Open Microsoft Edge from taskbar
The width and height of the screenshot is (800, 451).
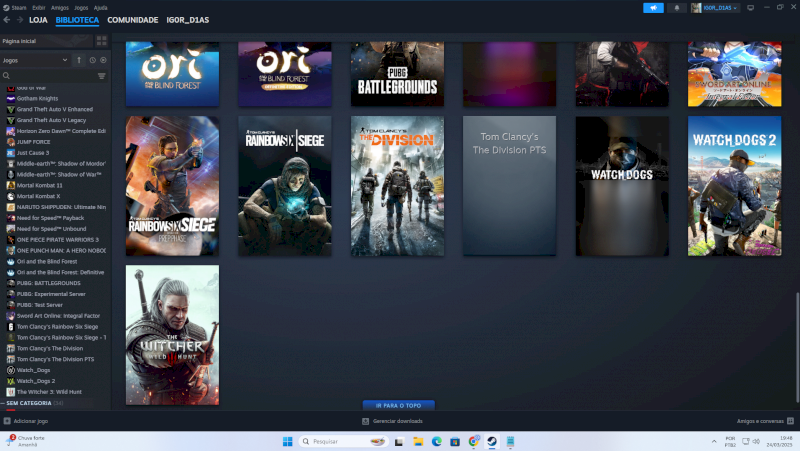pyautogui.click(x=437, y=441)
